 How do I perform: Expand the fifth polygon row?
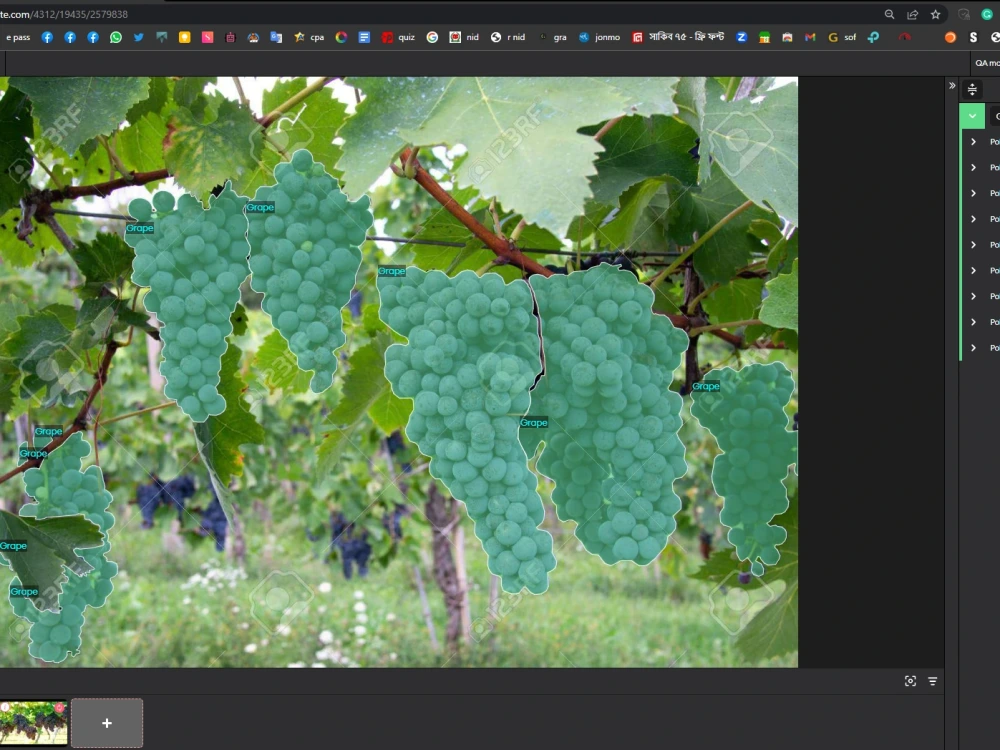pyautogui.click(x=973, y=244)
